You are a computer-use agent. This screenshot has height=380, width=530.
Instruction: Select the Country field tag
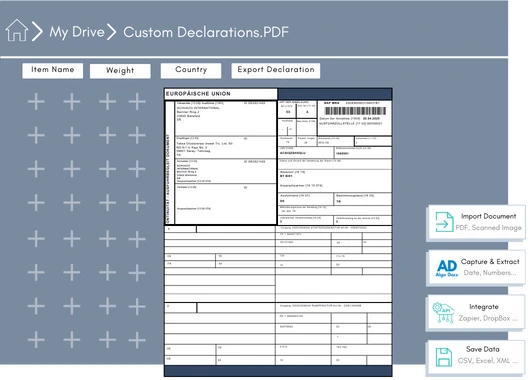pyautogui.click(x=191, y=70)
